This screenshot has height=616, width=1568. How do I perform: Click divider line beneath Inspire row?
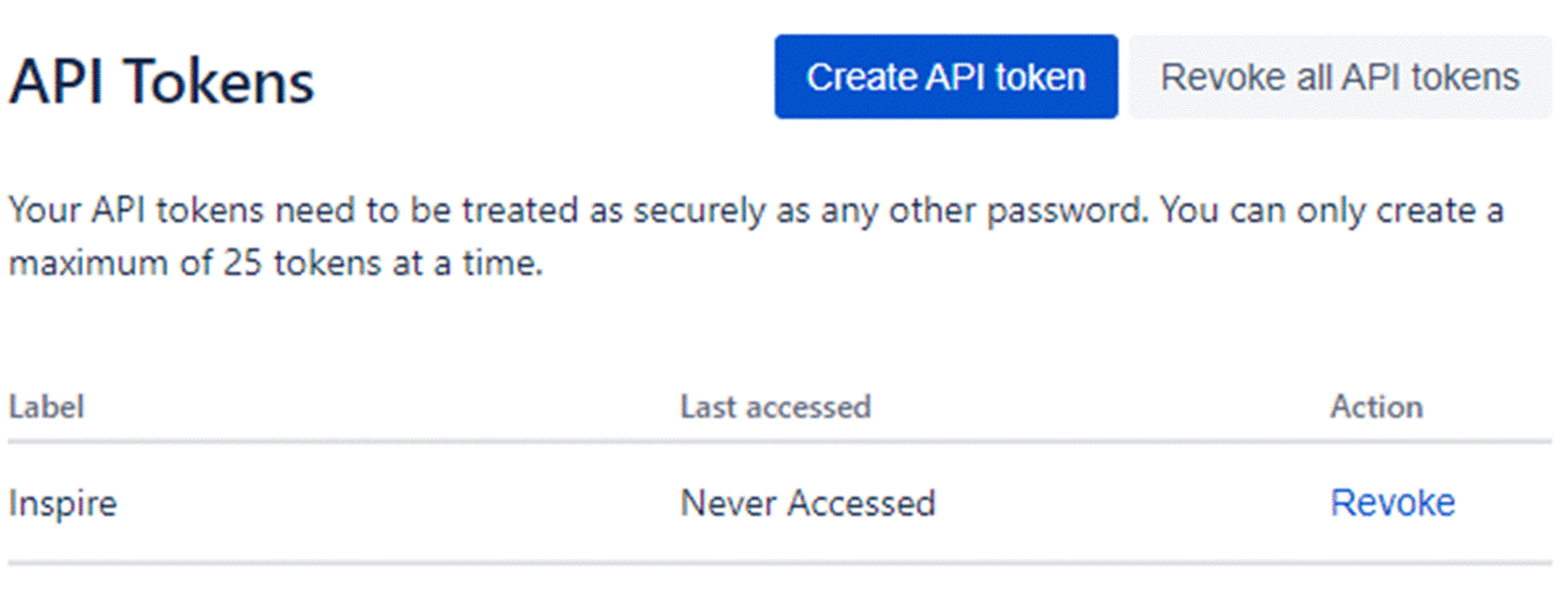[780, 563]
